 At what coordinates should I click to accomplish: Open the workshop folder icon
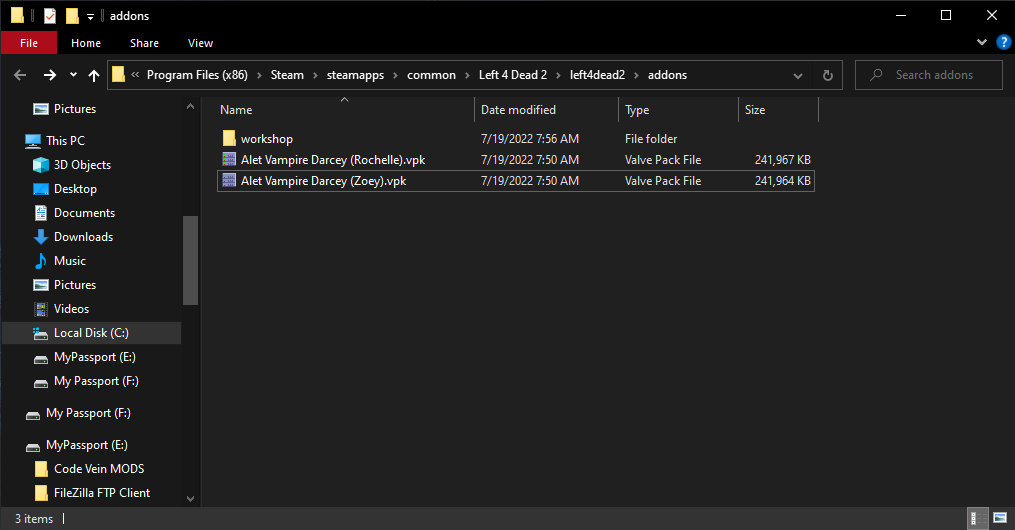[x=229, y=139]
